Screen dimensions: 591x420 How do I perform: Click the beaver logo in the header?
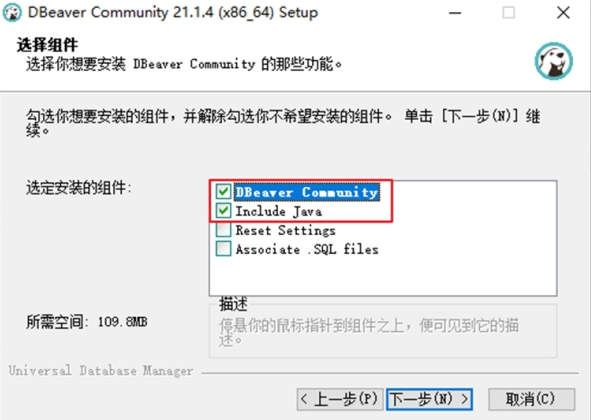tap(554, 61)
